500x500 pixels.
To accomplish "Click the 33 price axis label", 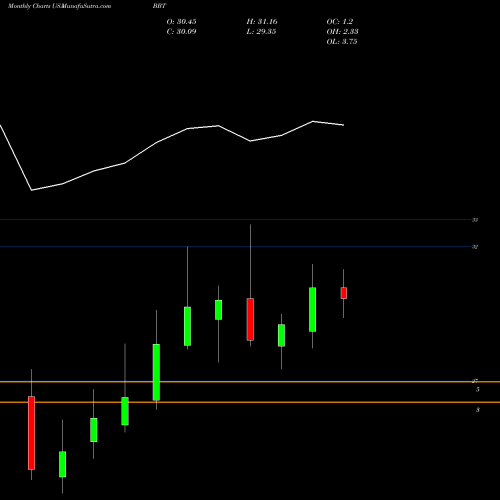I will [x=475, y=220].
